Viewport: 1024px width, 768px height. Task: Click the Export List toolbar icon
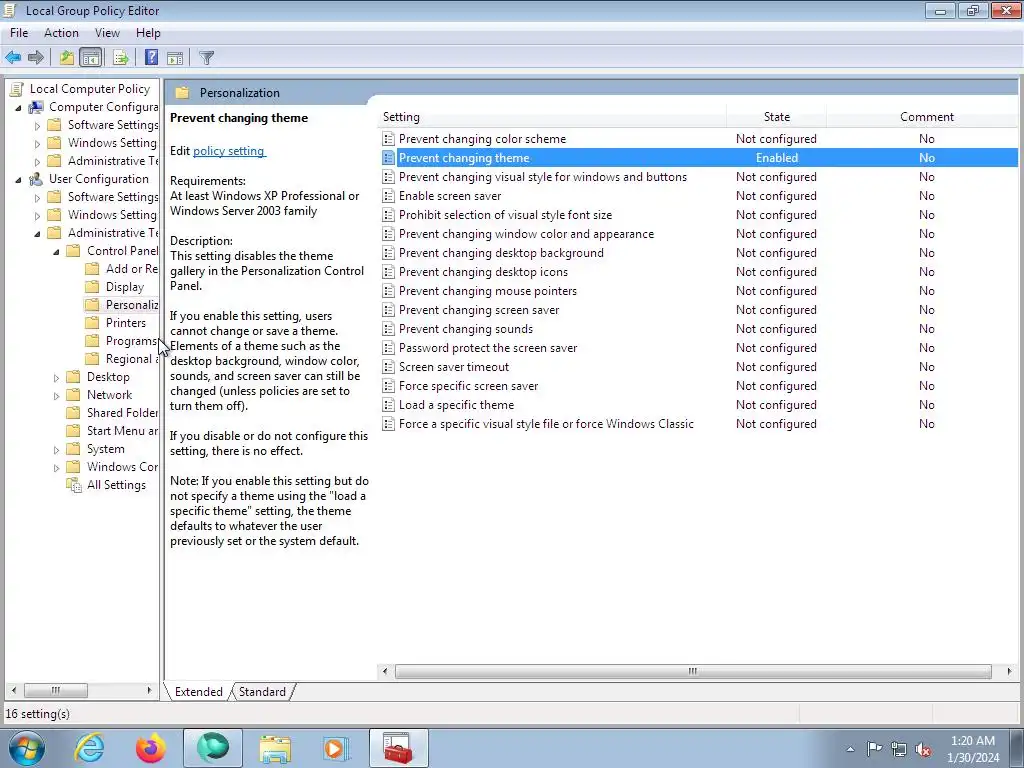pyautogui.click(x=121, y=57)
